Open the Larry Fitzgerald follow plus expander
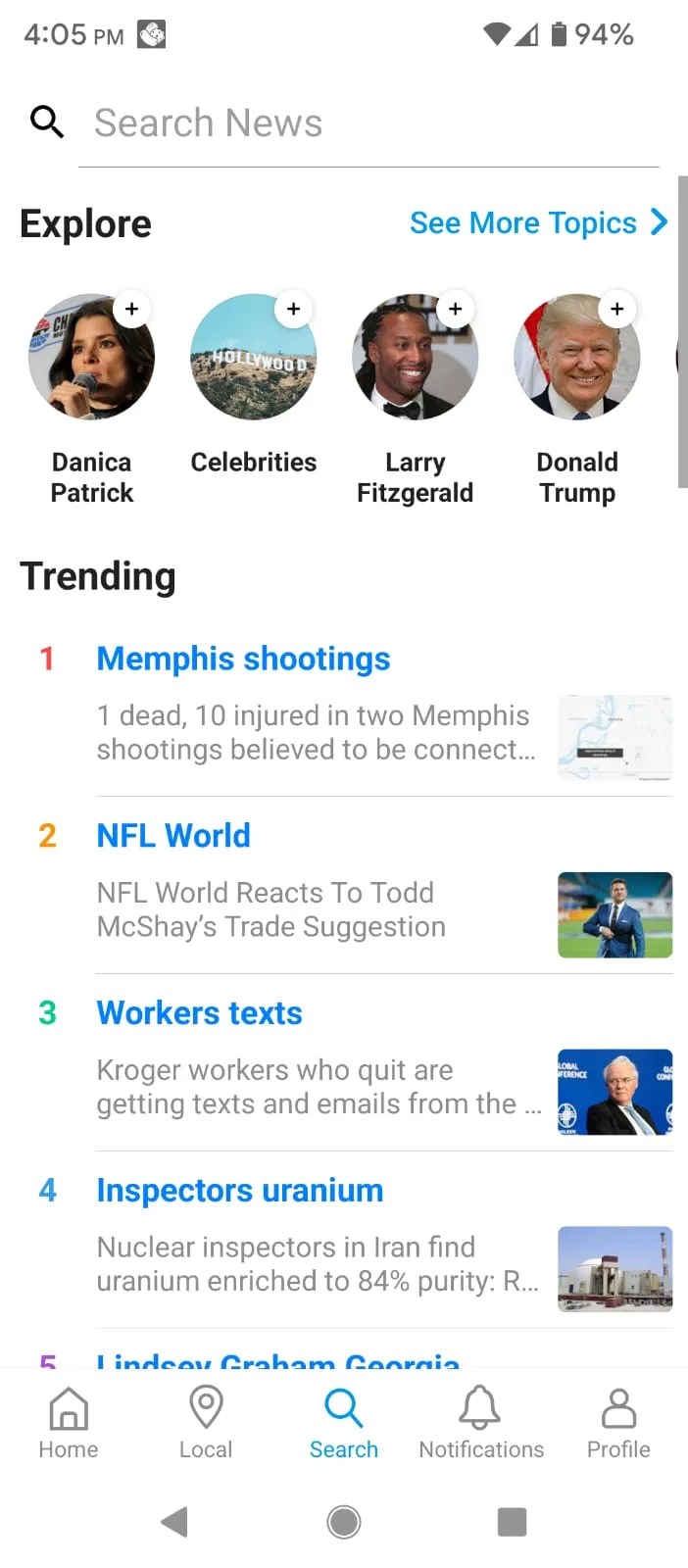 click(x=455, y=309)
